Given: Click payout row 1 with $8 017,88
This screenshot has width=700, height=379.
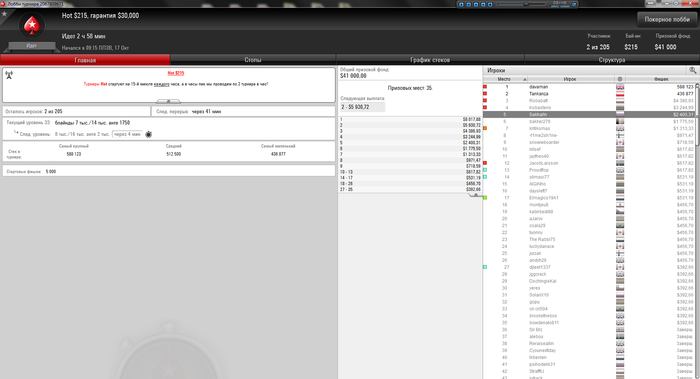Looking at the screenshot, I should [x=410, y=120].
